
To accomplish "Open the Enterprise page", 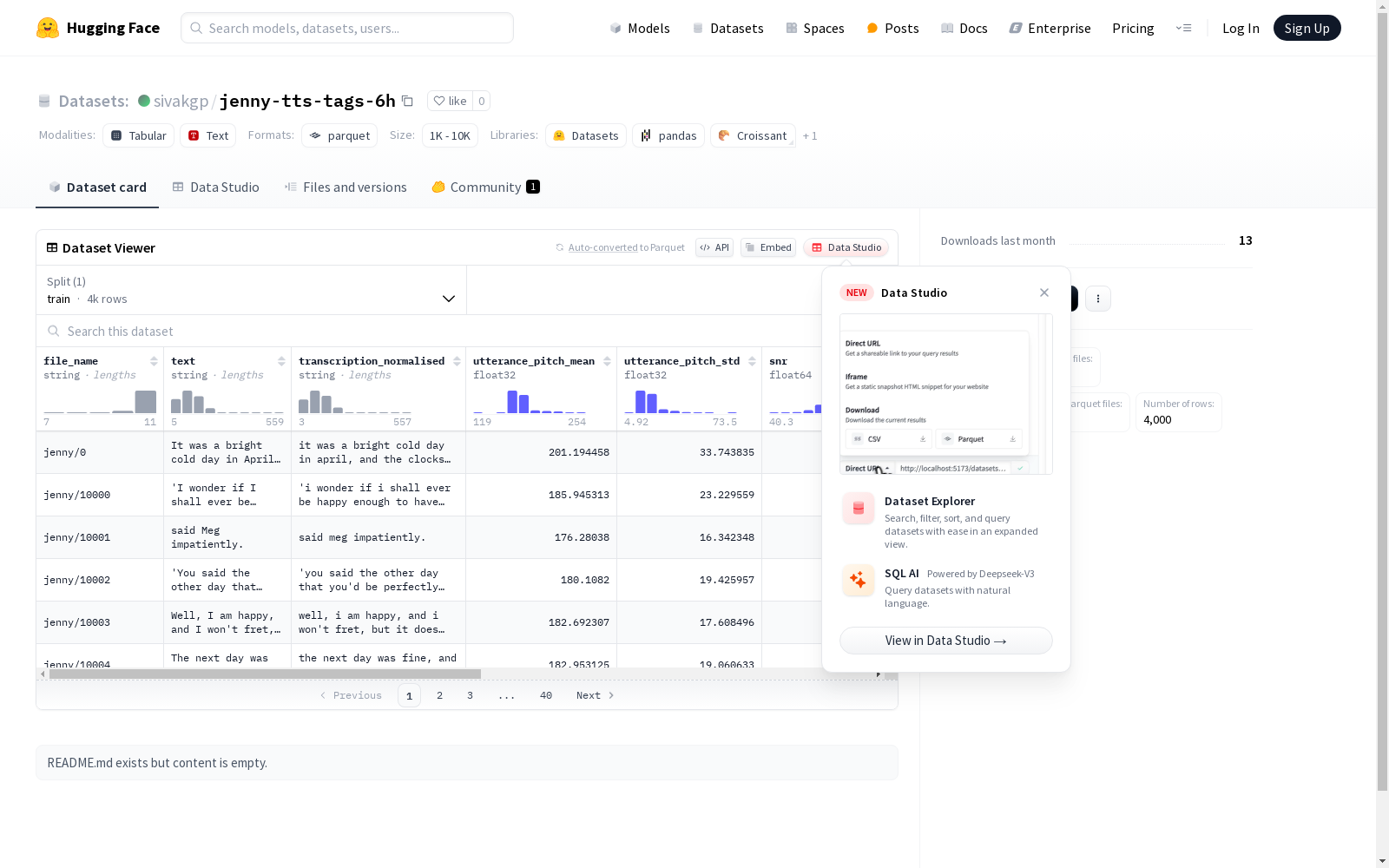I will 1050,28.
